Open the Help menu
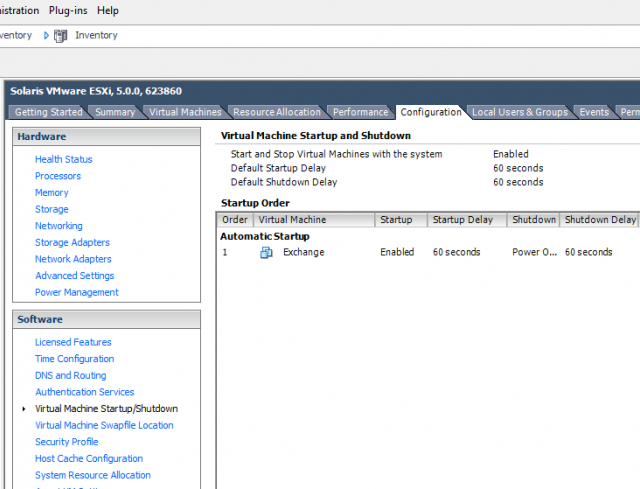This screenshot has width=640, height=489. coord(108,10)
